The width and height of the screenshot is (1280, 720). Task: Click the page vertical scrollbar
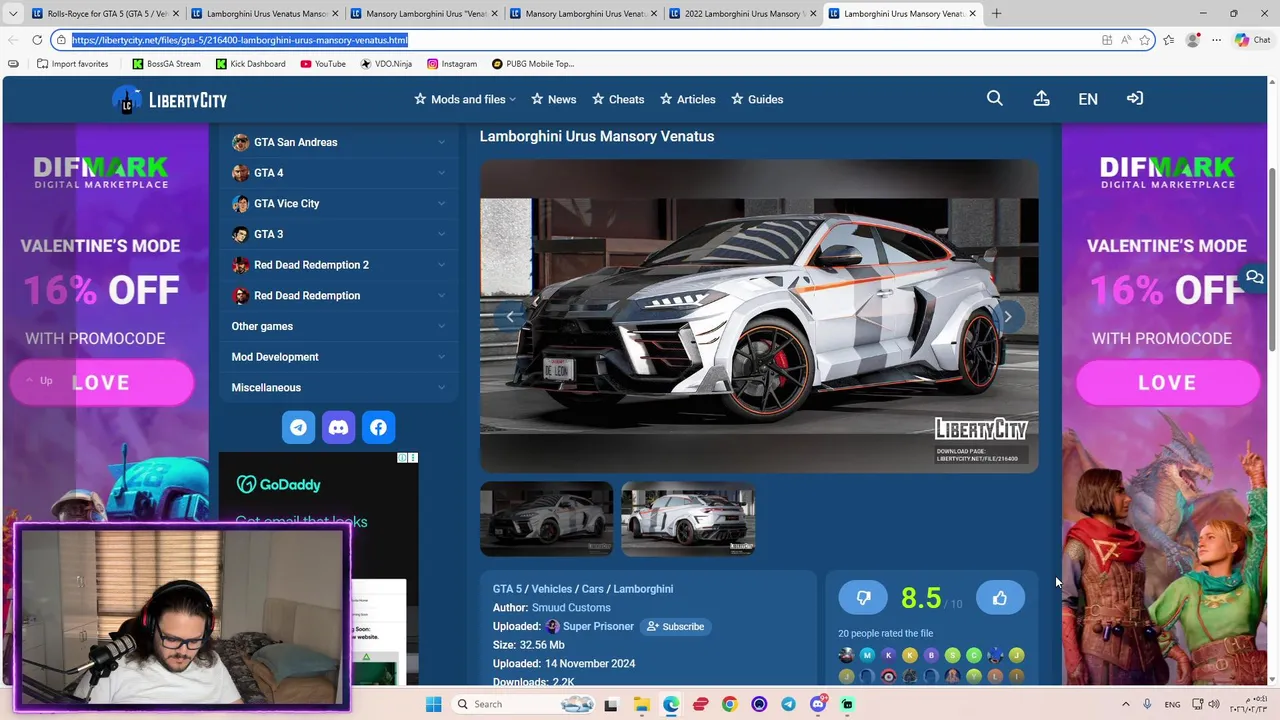pyautogui.click(x=1272, y=260)
